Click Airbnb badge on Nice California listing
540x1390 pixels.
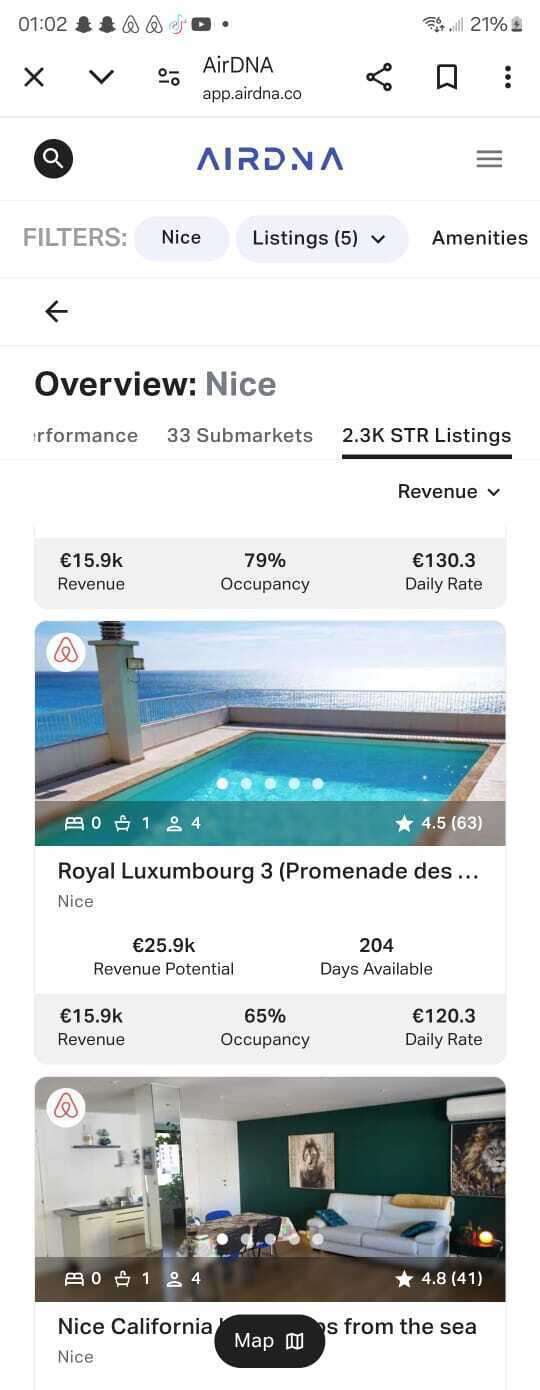66,1107
